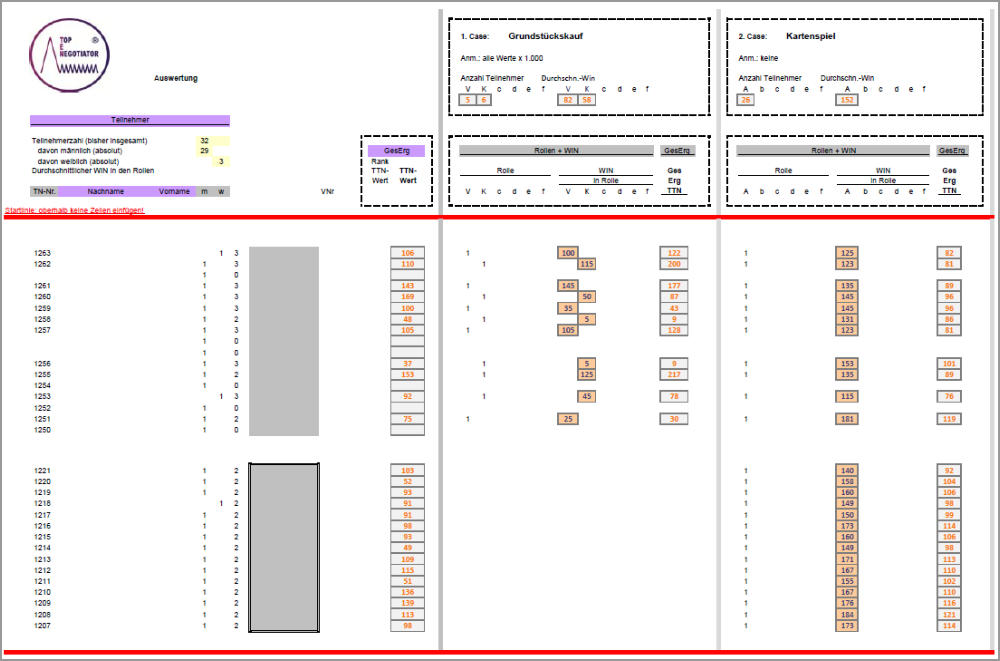
Task: Click the Auswertung title text
Action: click(176, 78)
